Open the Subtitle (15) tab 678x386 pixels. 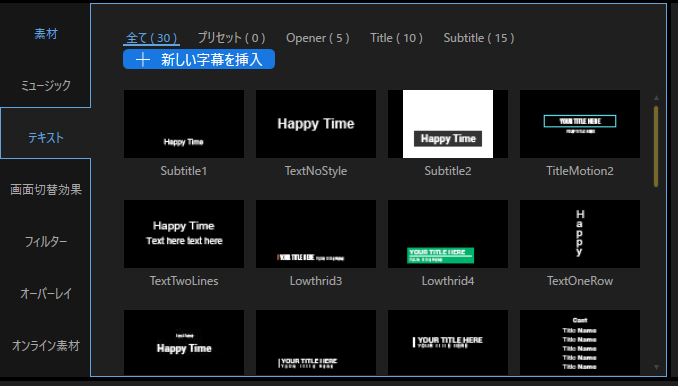[x=479, y=38]
